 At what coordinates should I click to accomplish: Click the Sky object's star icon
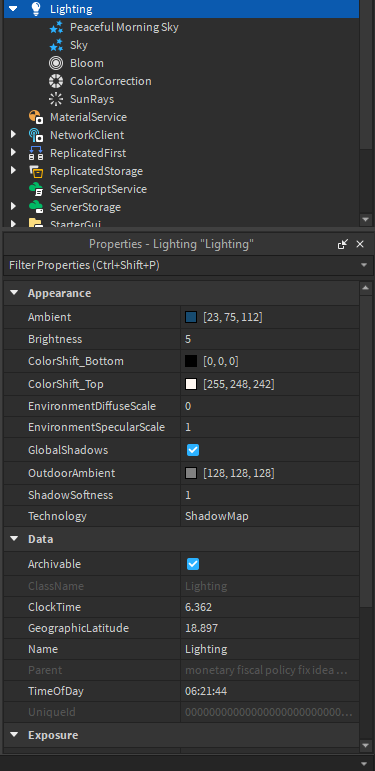pyautogui.click(x=56, y=45)
